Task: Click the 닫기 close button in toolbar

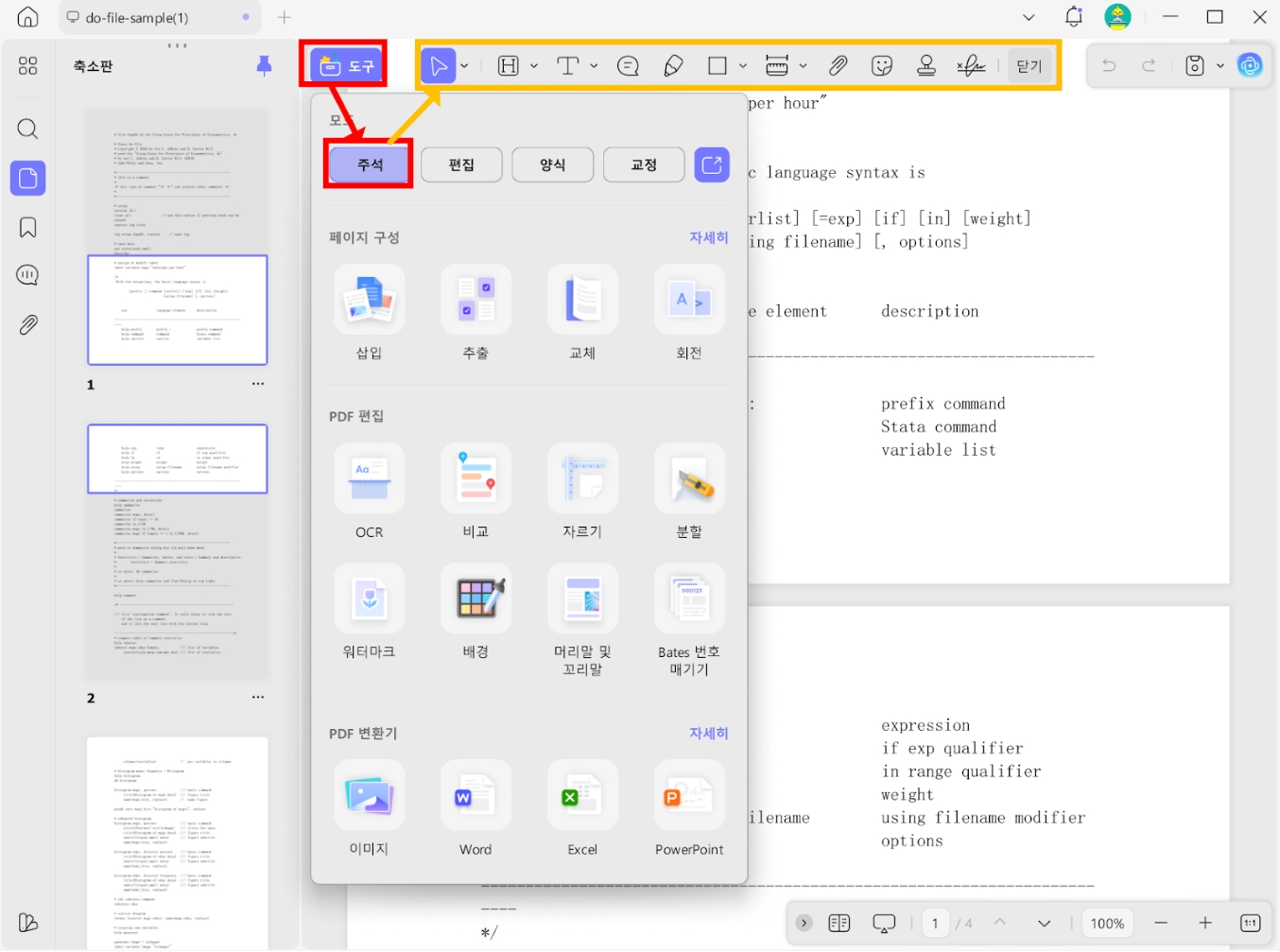Action: click(1029, 65)
